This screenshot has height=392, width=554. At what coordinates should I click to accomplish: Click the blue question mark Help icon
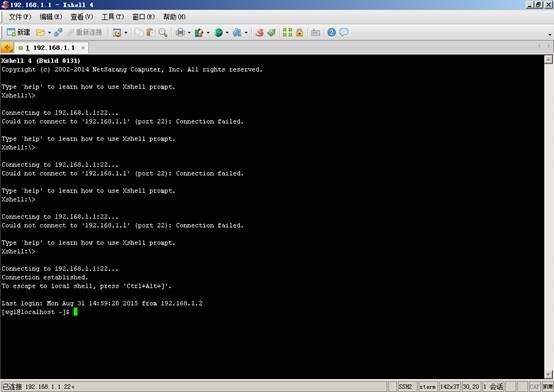point(331,33)
